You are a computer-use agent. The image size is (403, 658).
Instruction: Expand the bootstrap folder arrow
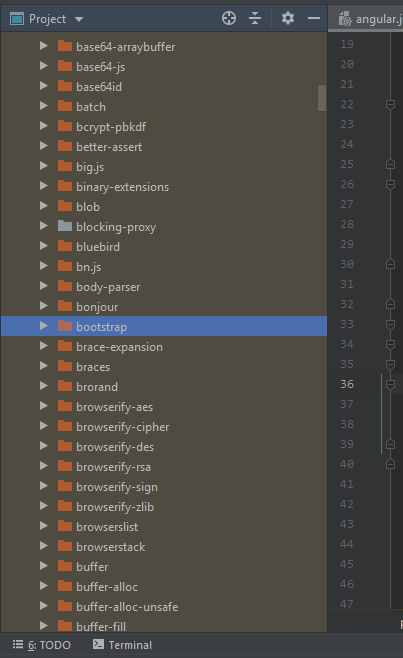pos(44,326)
